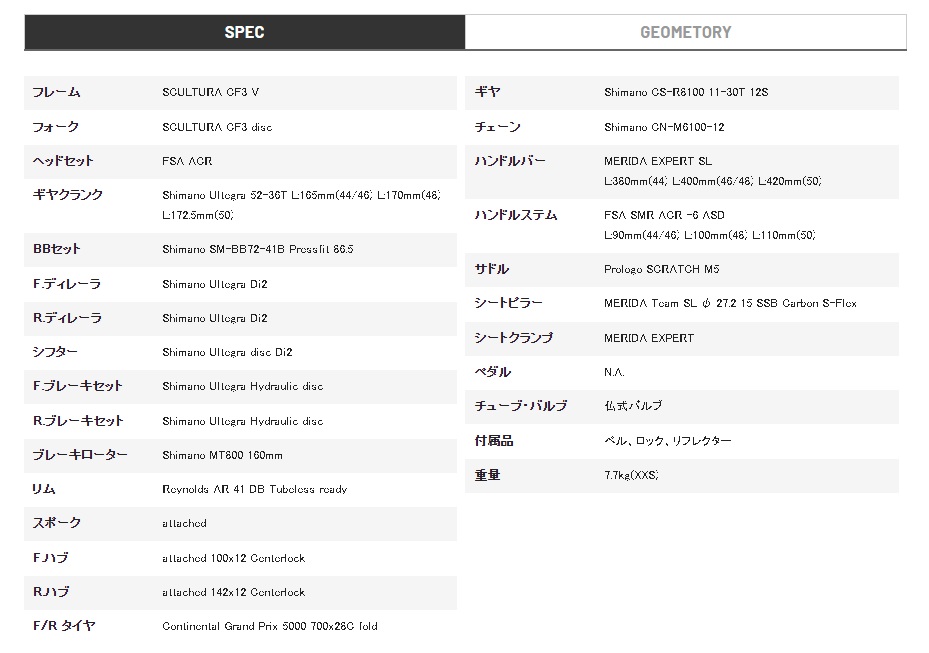The image size is (929, 653).
Task: Click the チェーン row label
Action: pos(497,127)
